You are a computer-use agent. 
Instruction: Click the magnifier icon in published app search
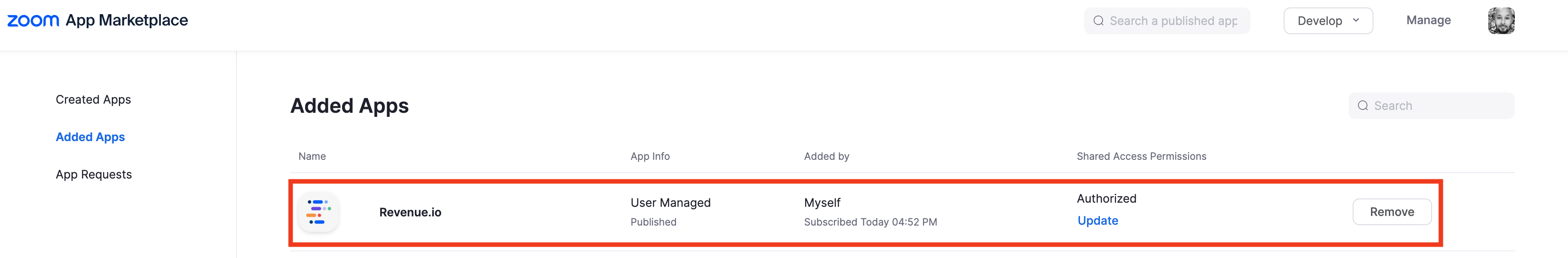point(1098,21)
